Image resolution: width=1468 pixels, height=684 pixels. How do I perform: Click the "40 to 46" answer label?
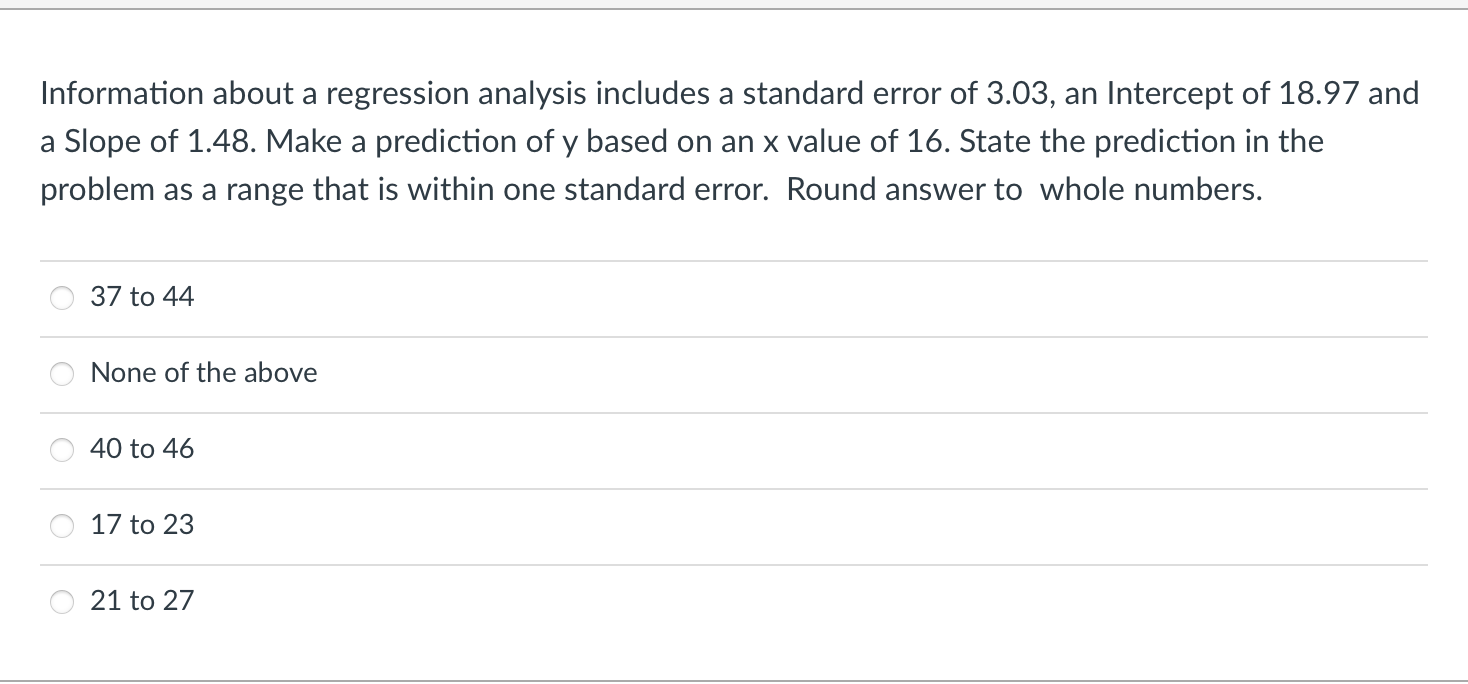(x=142, y=449)
